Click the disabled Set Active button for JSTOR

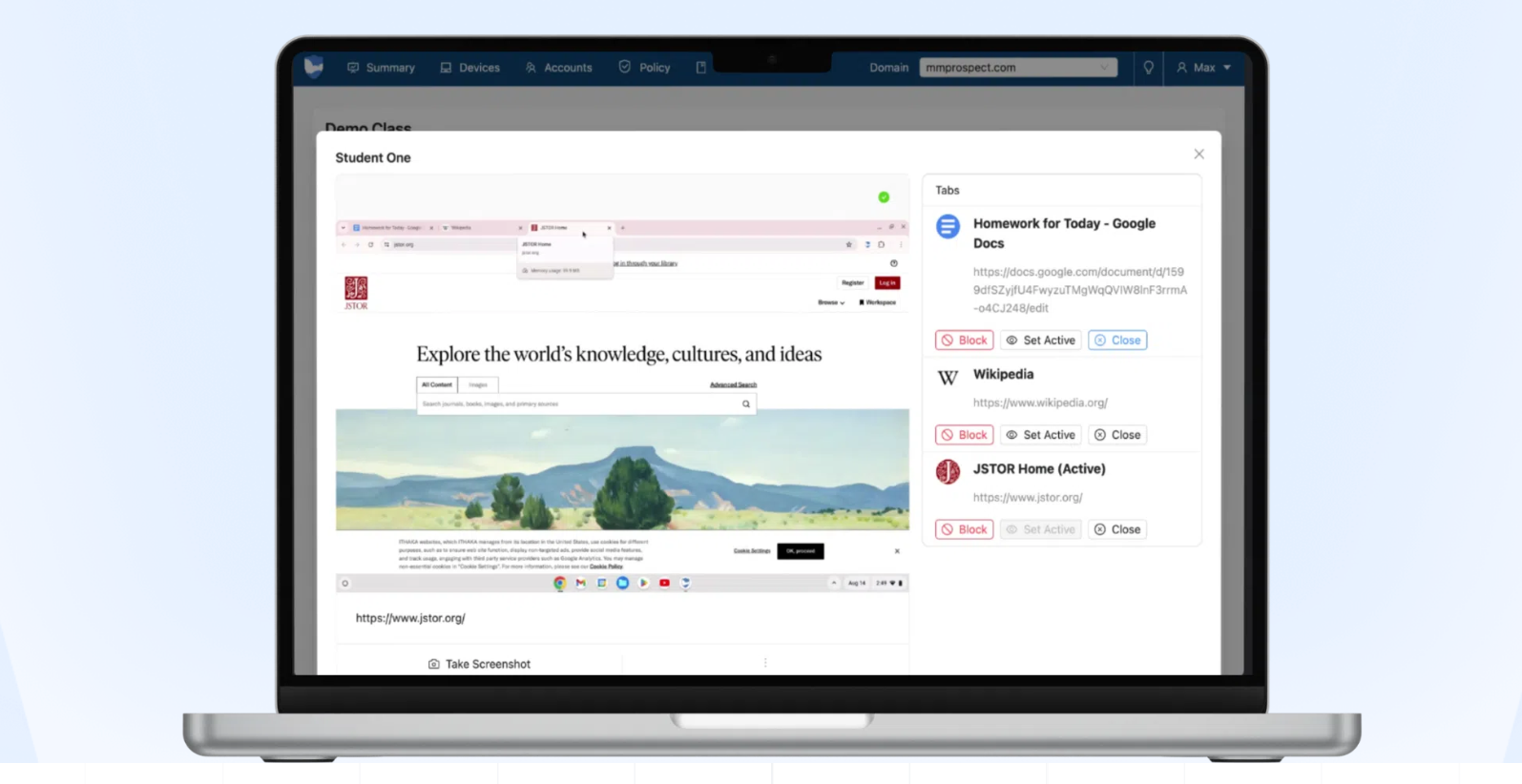(1040, 529)
